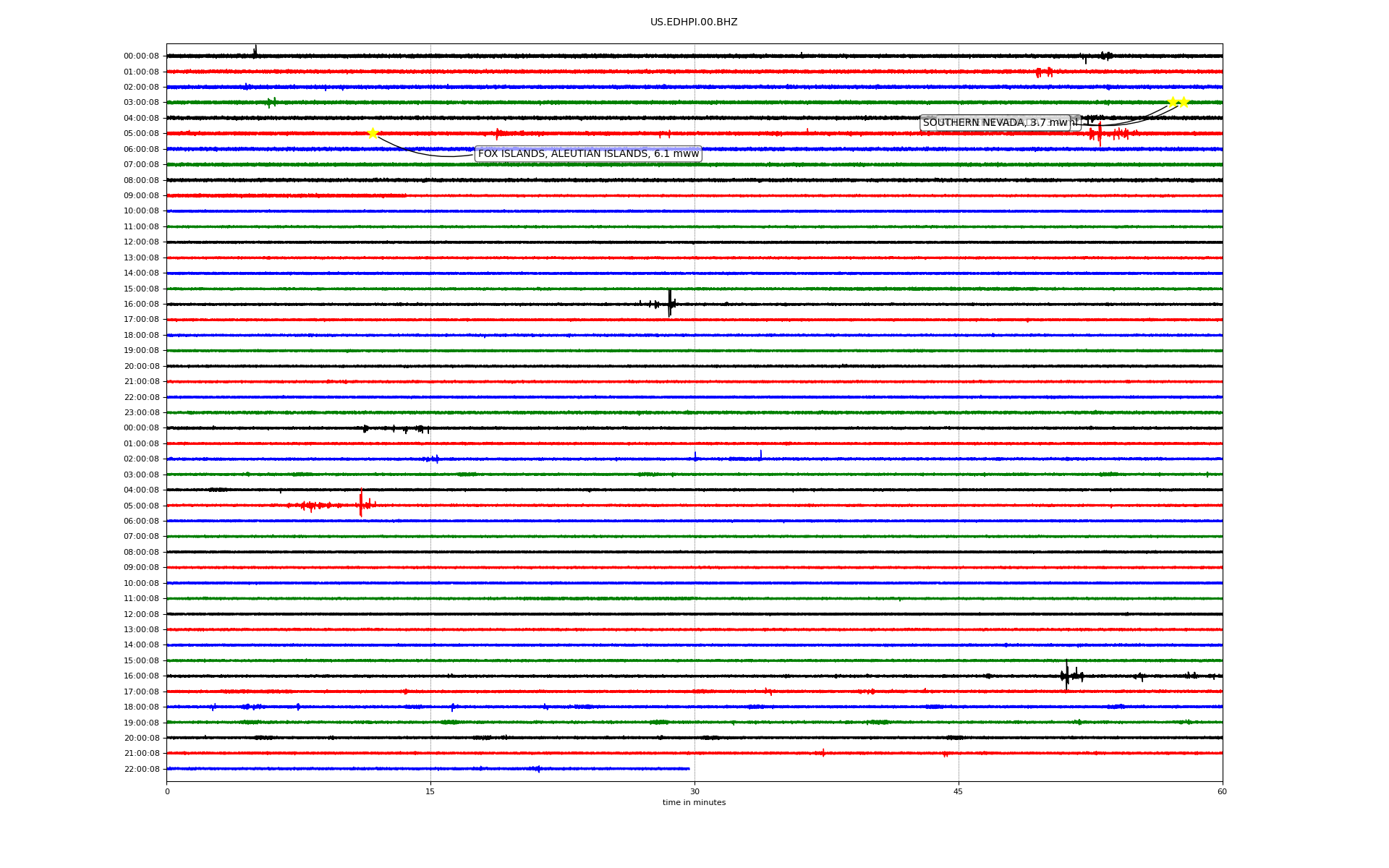This screenshot has width=1389, height=868.
Task: Click the 0 tick label on time axis
Action: 167,791
